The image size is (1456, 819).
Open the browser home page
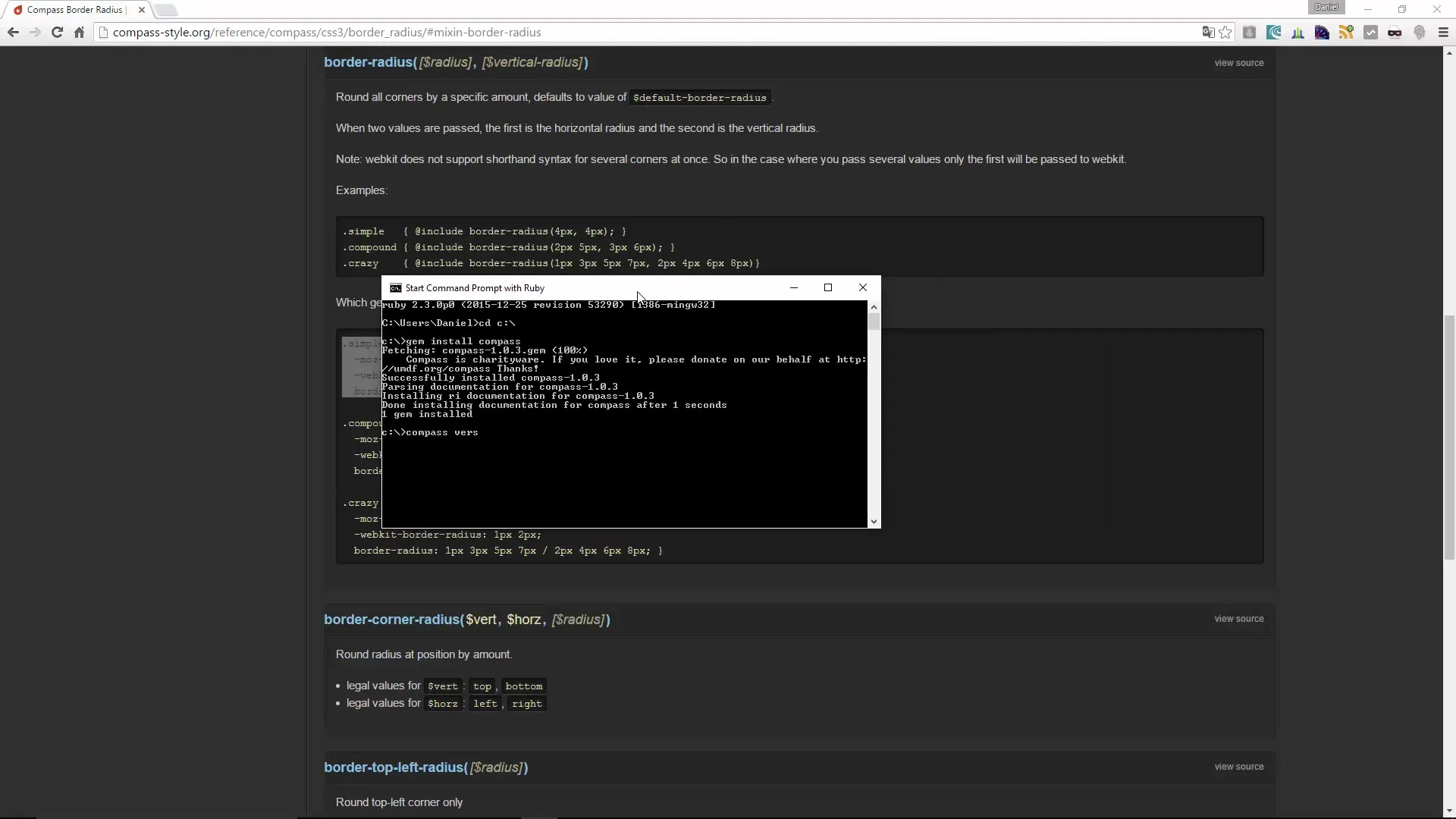click(x=79, y=33)
